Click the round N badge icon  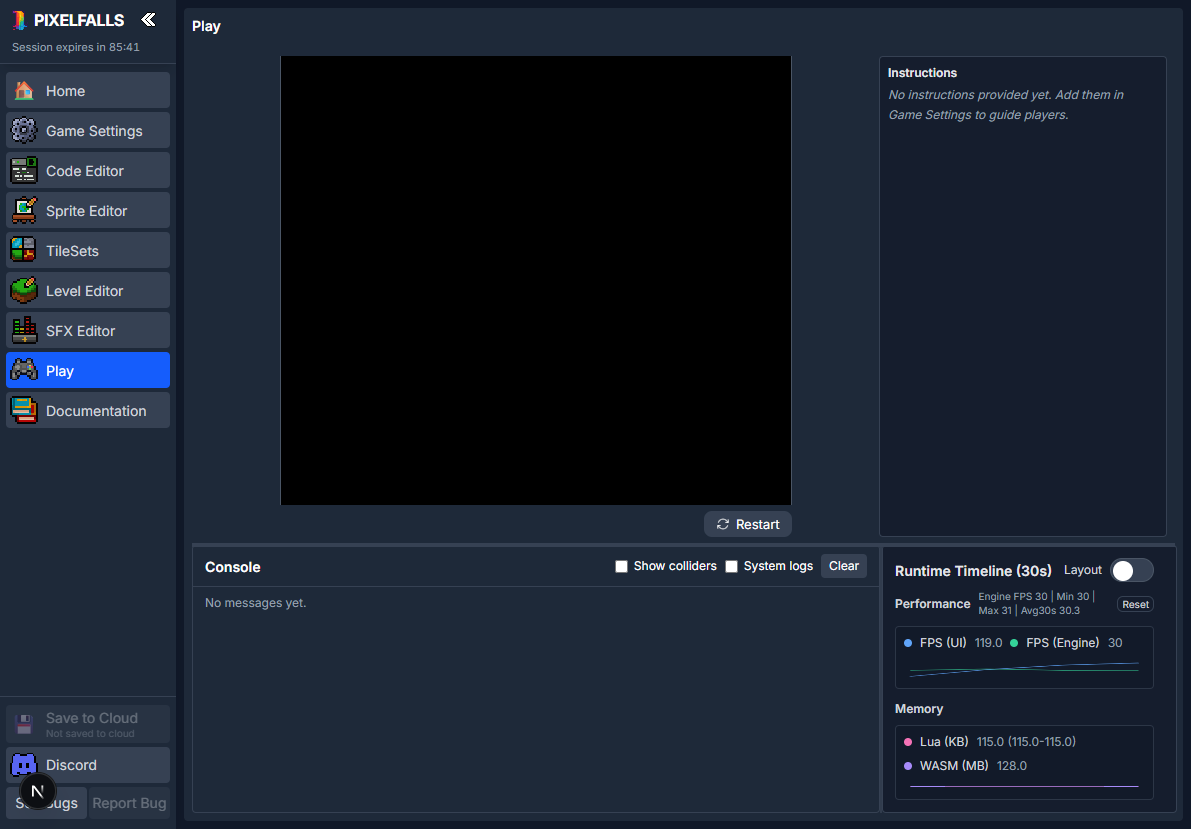(37, 791)
